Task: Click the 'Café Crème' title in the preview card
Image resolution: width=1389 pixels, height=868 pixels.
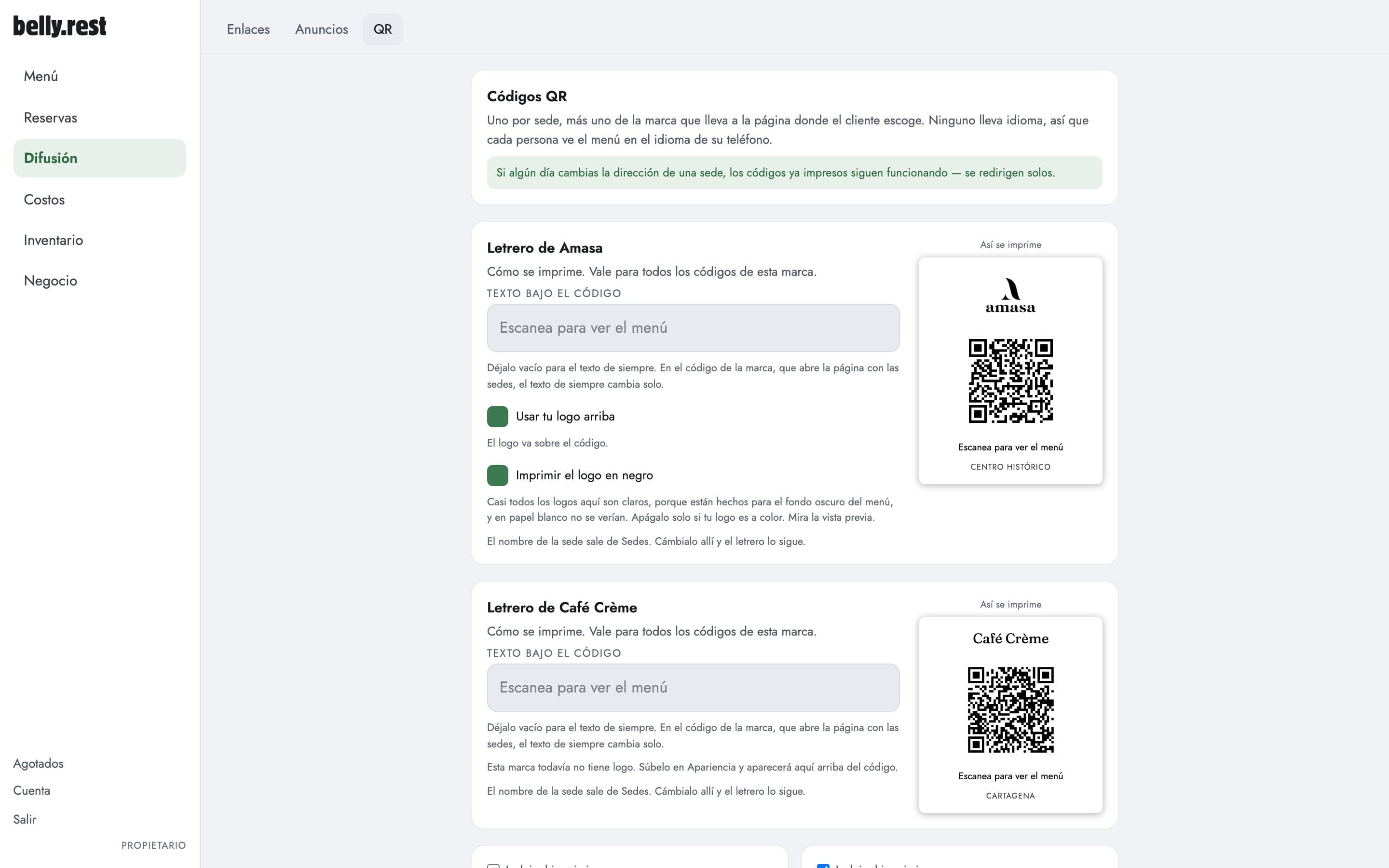Action: (x=1010, y=638)
